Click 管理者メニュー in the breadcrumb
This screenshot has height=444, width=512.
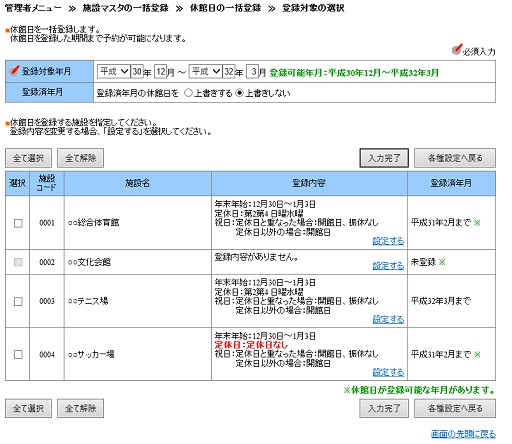click(33, 8)
